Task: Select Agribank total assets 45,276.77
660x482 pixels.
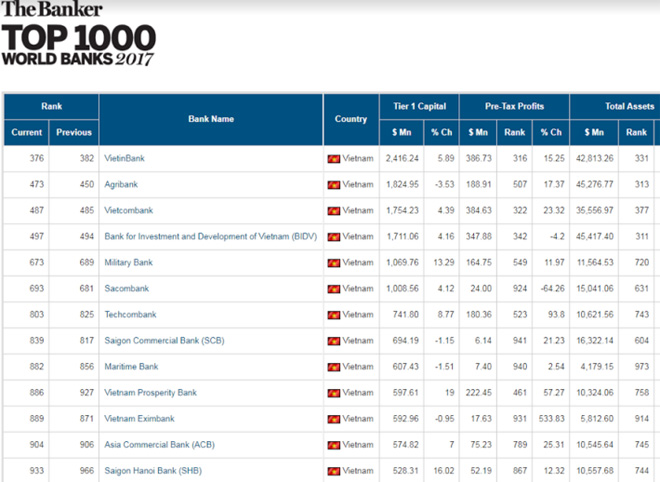Action: 594,184
